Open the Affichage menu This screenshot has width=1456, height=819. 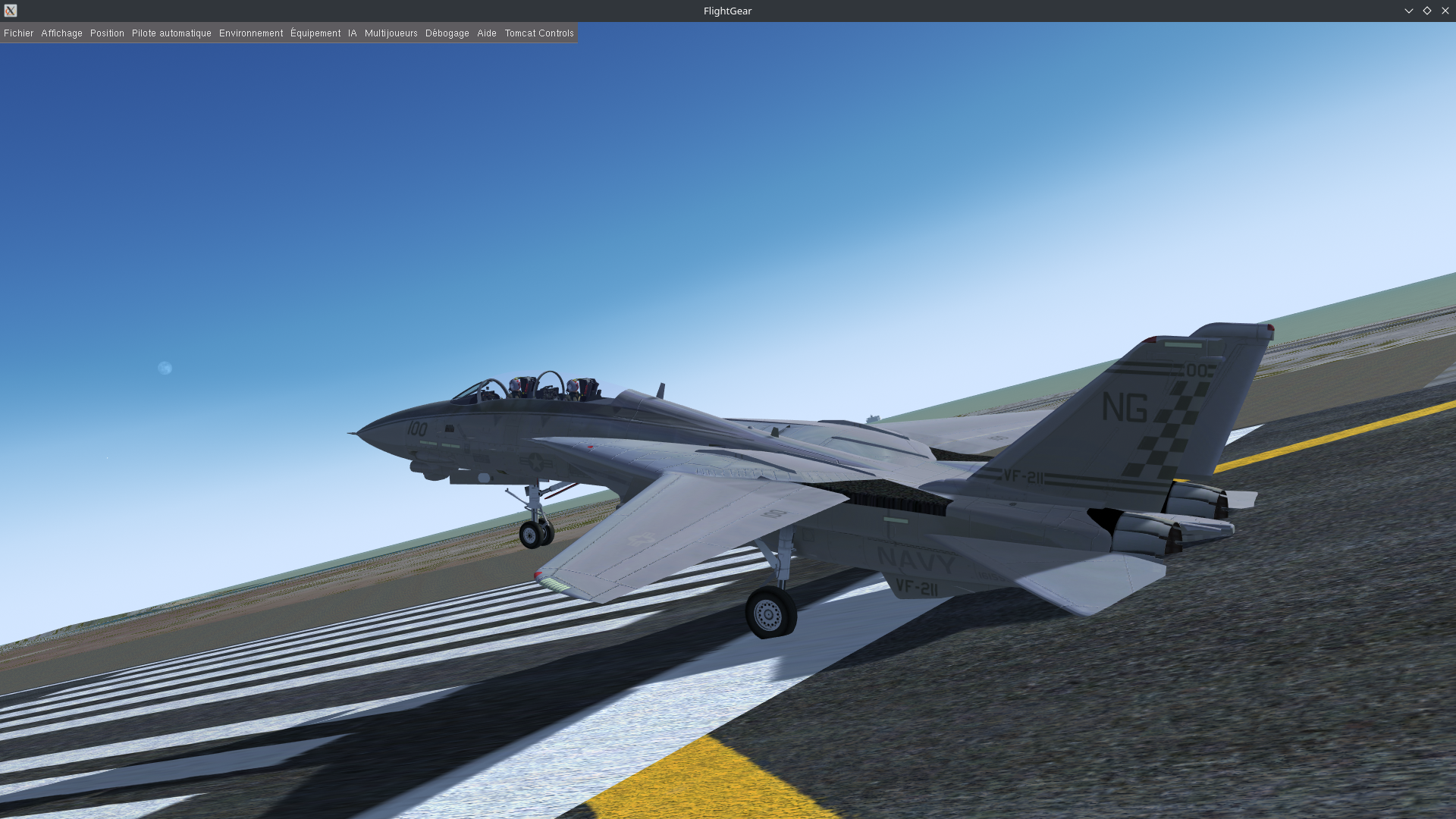61,33
